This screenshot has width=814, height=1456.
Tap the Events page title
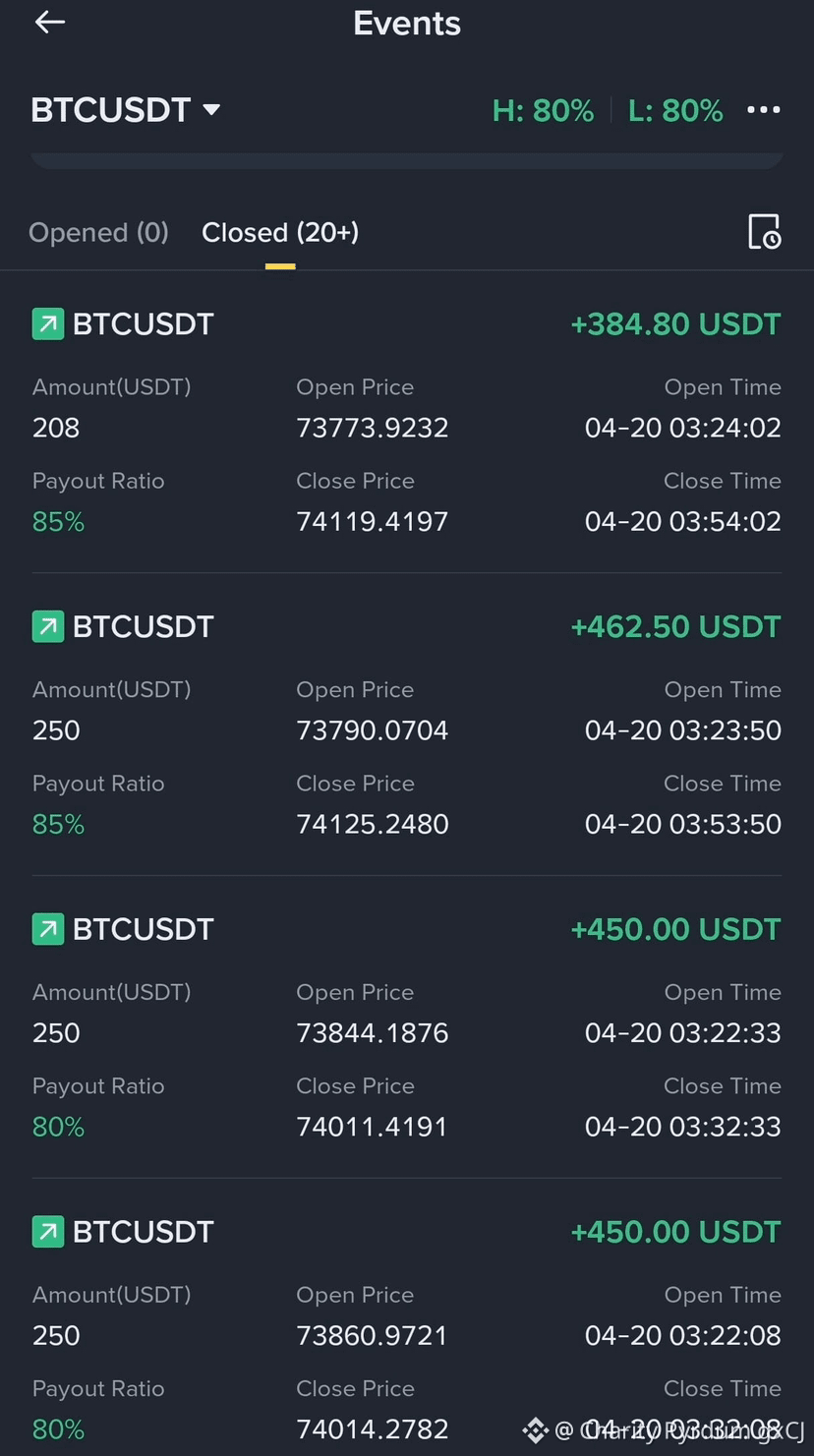tap(407, 23)
